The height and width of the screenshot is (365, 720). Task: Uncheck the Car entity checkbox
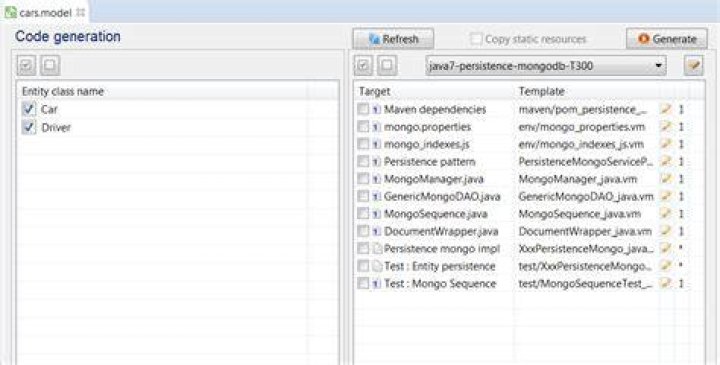pos(29,109)
